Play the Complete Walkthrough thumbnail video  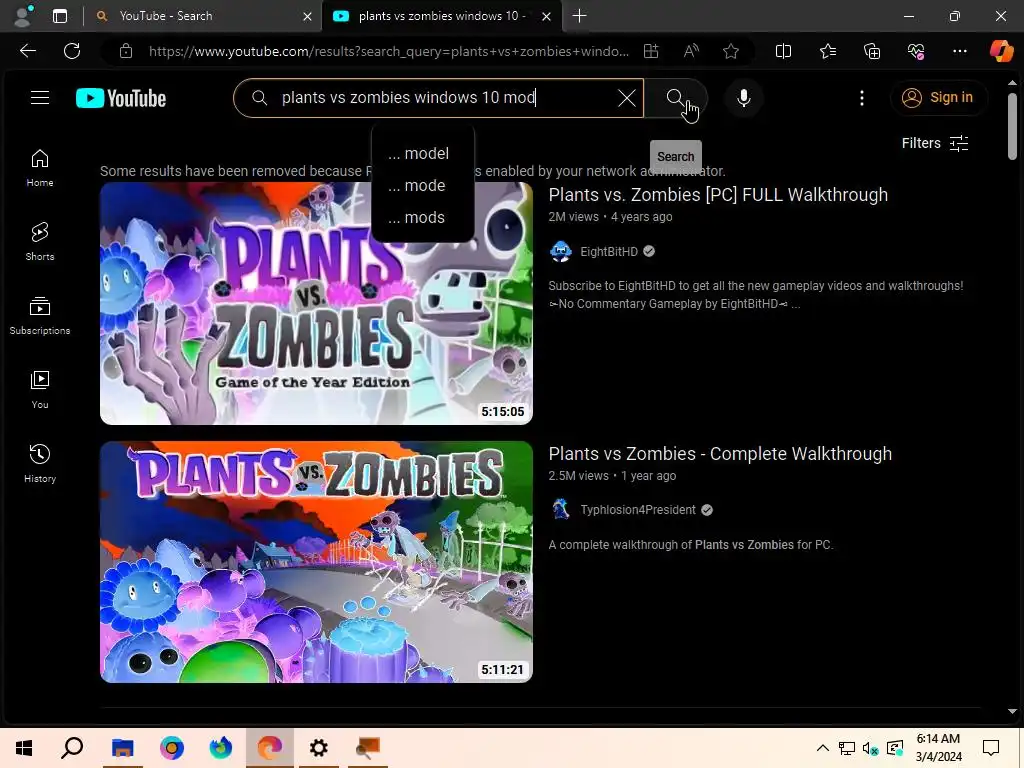pos(316,562)
